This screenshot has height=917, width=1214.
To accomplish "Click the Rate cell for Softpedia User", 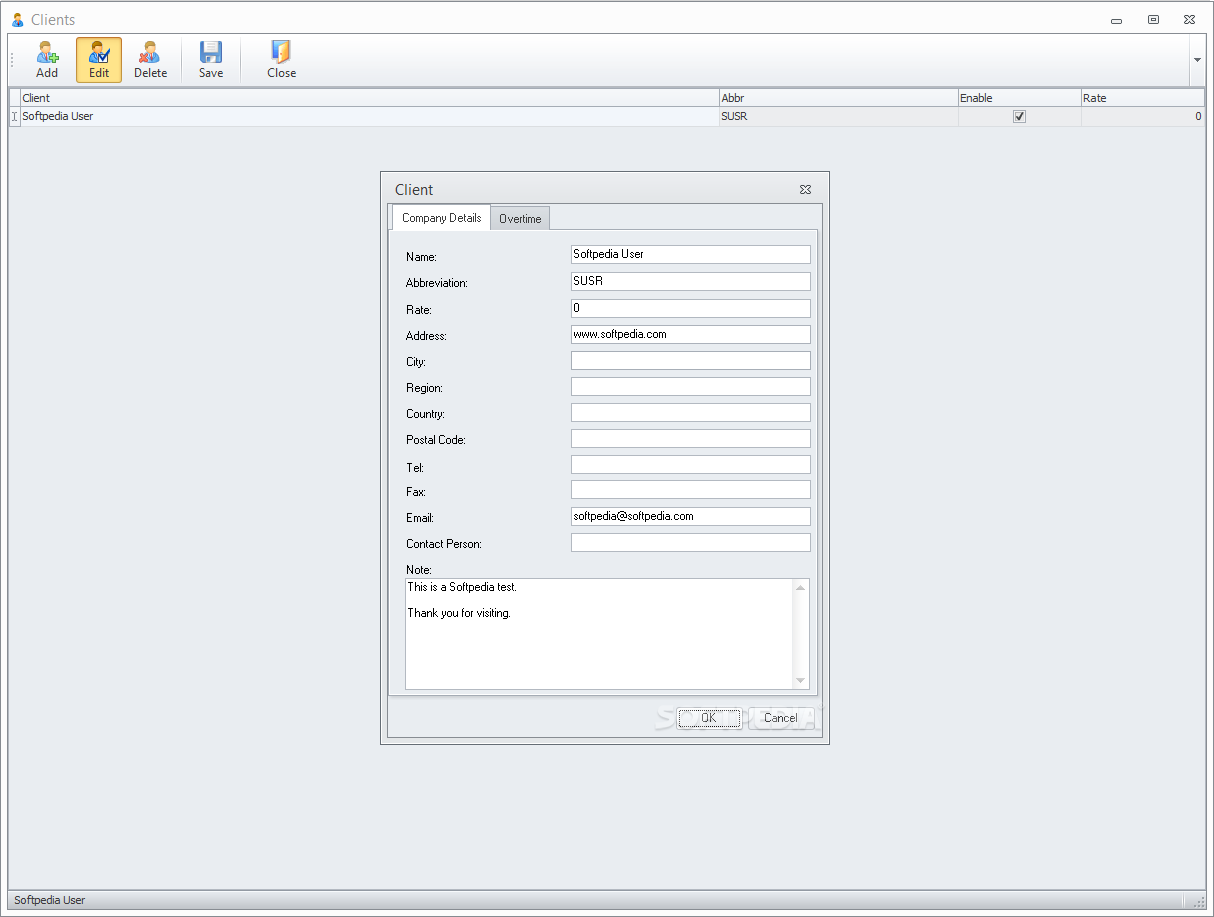I will coord(1143,116).
